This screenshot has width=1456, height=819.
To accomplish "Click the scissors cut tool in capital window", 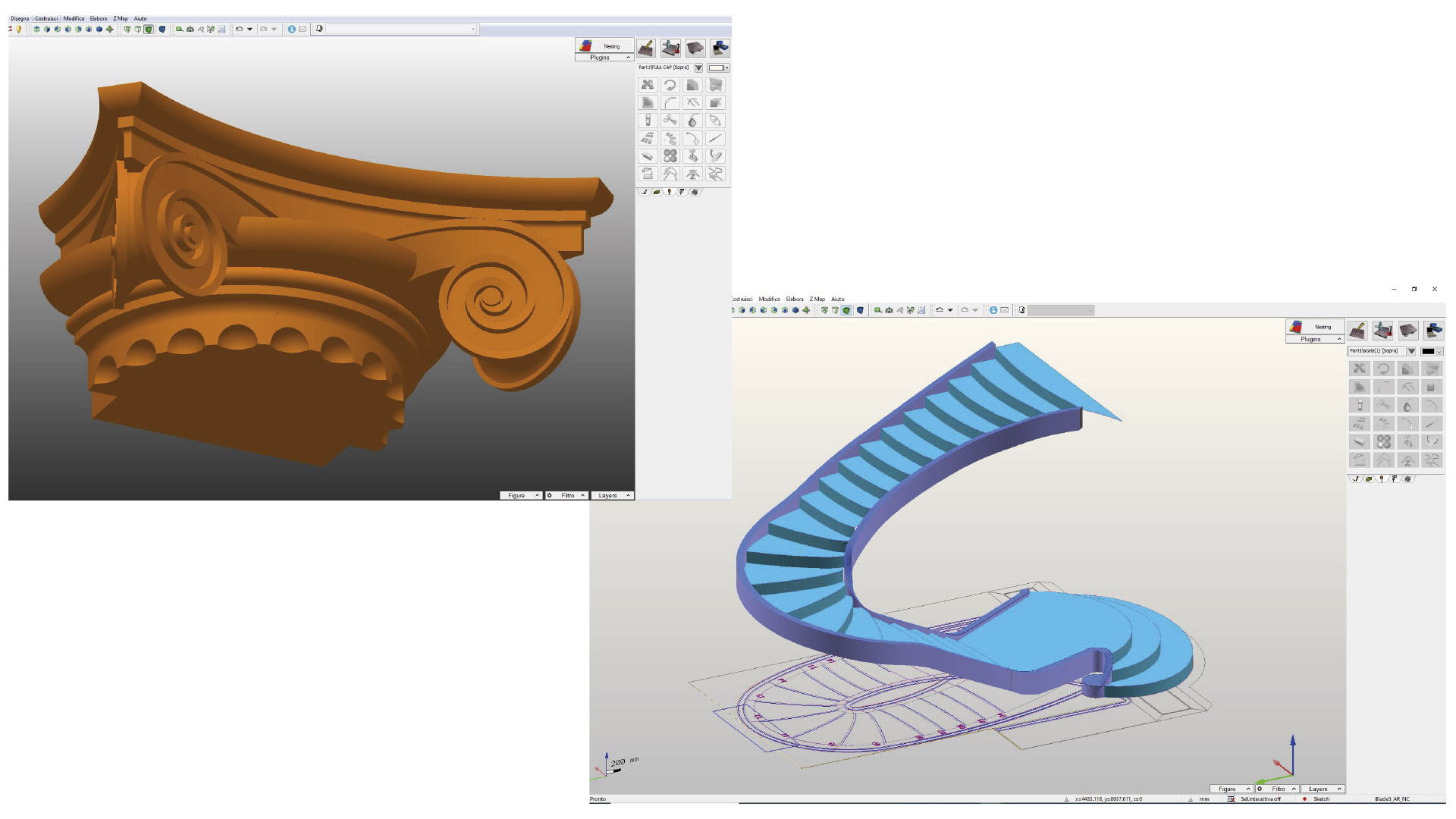I will pyautogui.click(x=670, y=121).
